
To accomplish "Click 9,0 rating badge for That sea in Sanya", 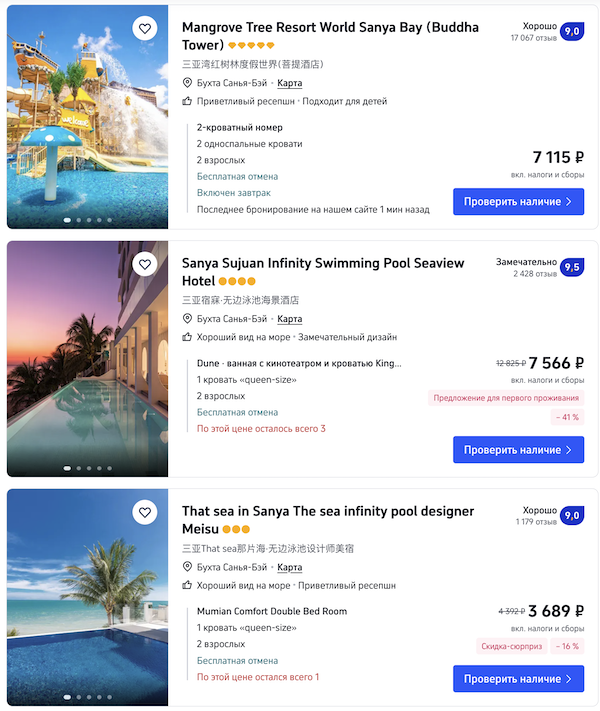I will (x=572, y=516).
